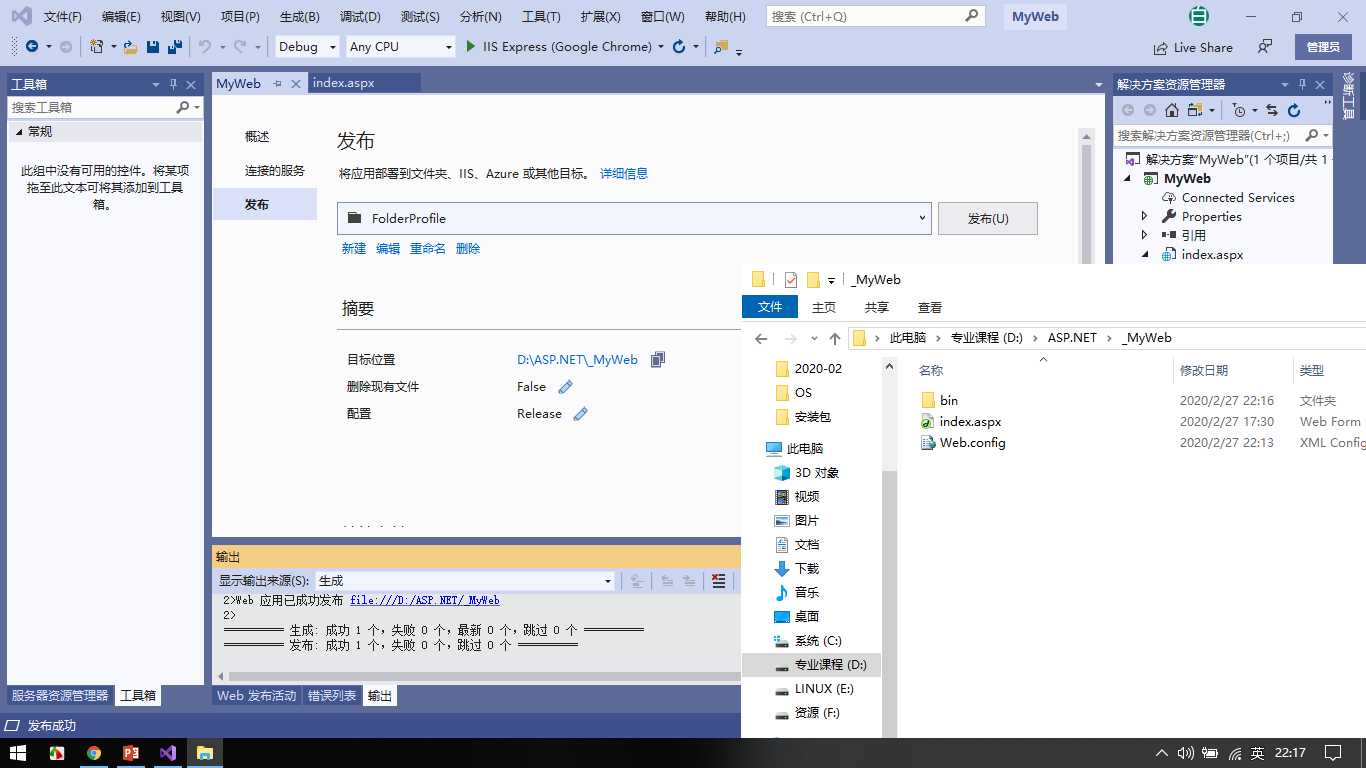Start IIS Express with green play icon

tap(471, 46)
